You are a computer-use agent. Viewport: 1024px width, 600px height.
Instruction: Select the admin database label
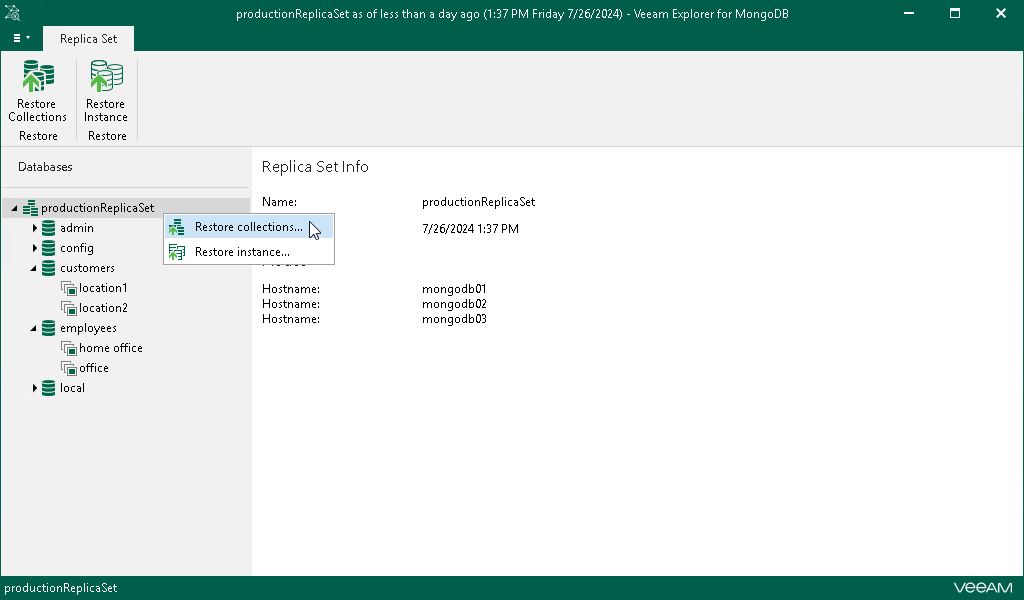pyautogui.click(x=76, y=228)
